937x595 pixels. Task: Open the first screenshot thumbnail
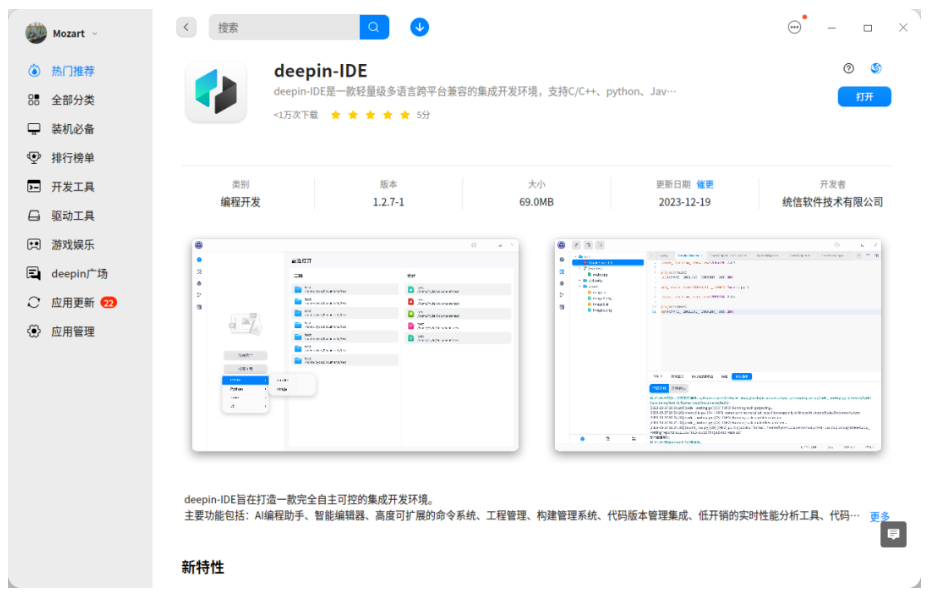(356, 345)
